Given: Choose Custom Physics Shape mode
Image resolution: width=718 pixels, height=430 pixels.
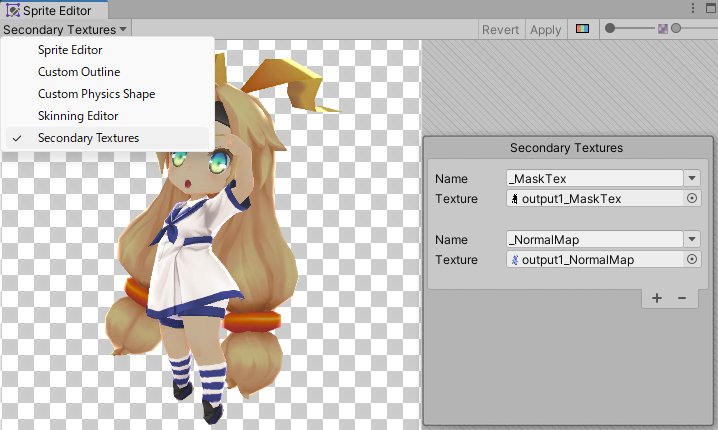Looking at the screenshot, I should (x=108, y=94).
